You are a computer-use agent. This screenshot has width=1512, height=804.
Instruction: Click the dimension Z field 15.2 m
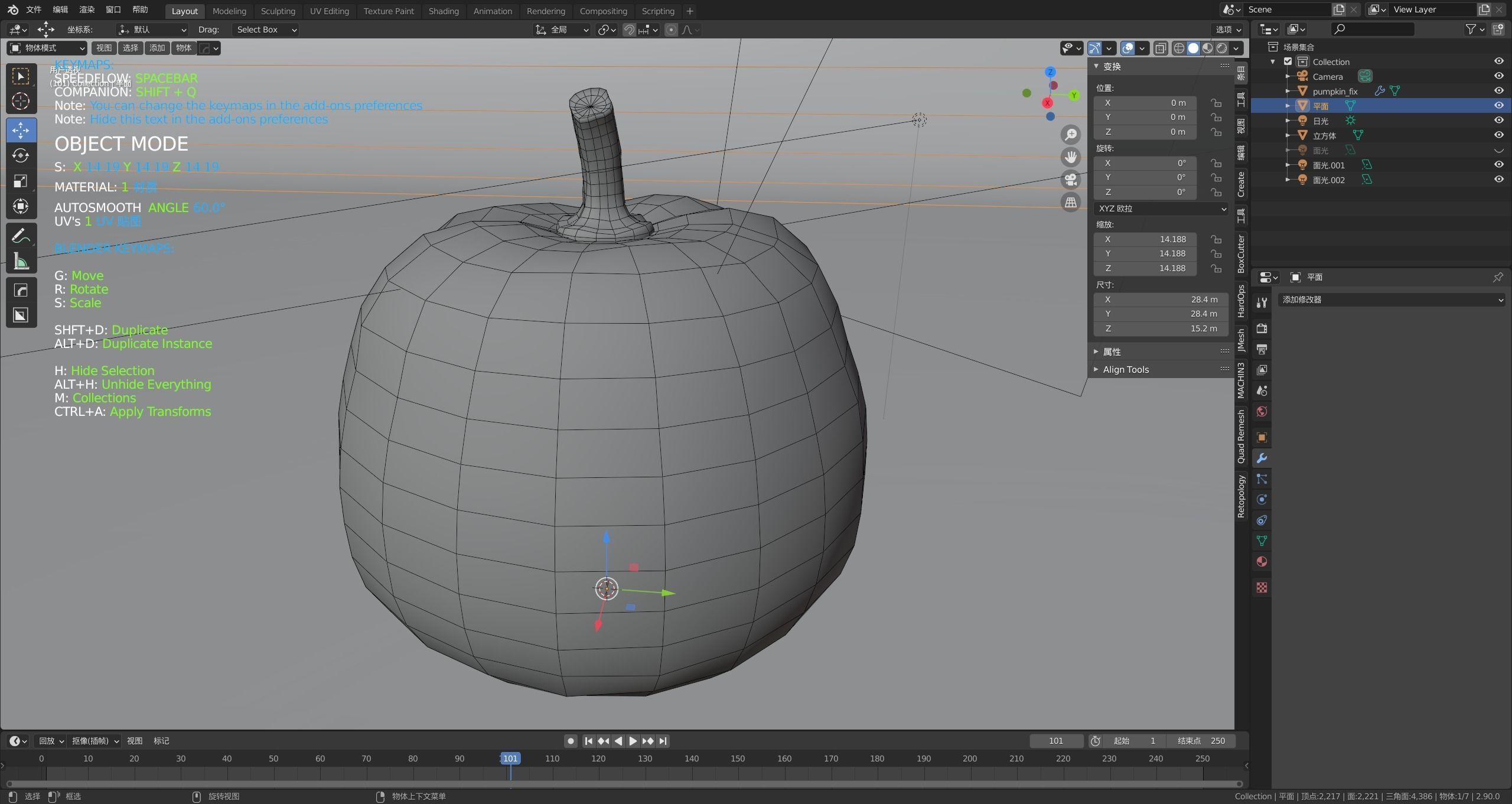point(1161,328)
